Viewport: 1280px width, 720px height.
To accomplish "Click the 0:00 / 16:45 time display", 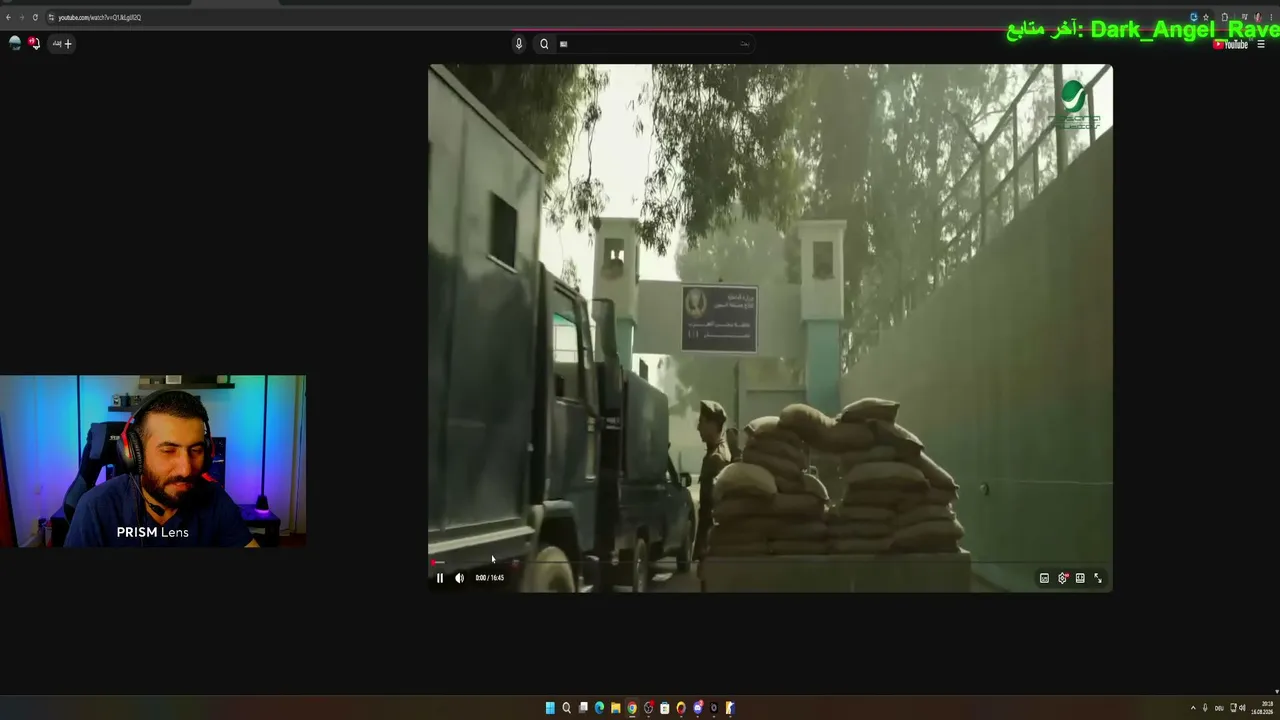I will [x=489, y=578].
